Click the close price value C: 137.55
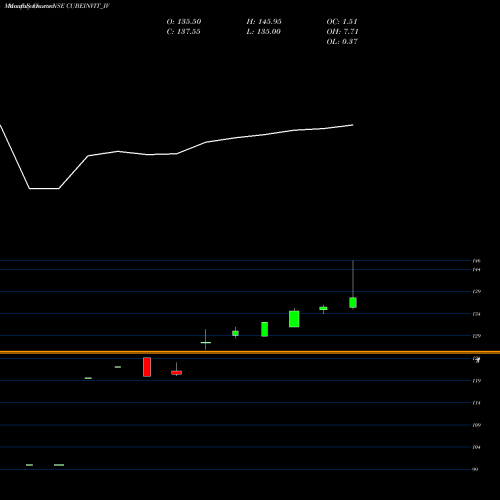Viewport: 500px width, 500px height. (x=184, y=32)
